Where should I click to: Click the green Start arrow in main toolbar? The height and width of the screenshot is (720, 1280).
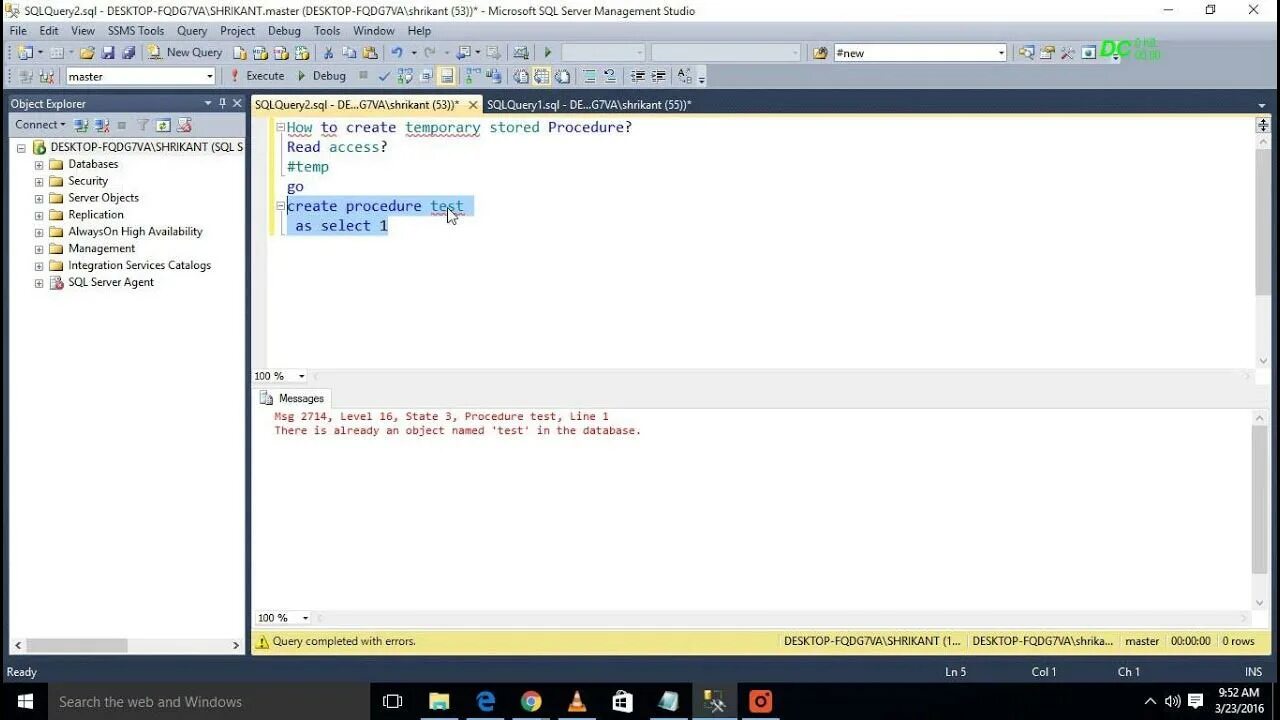(547, 52)
